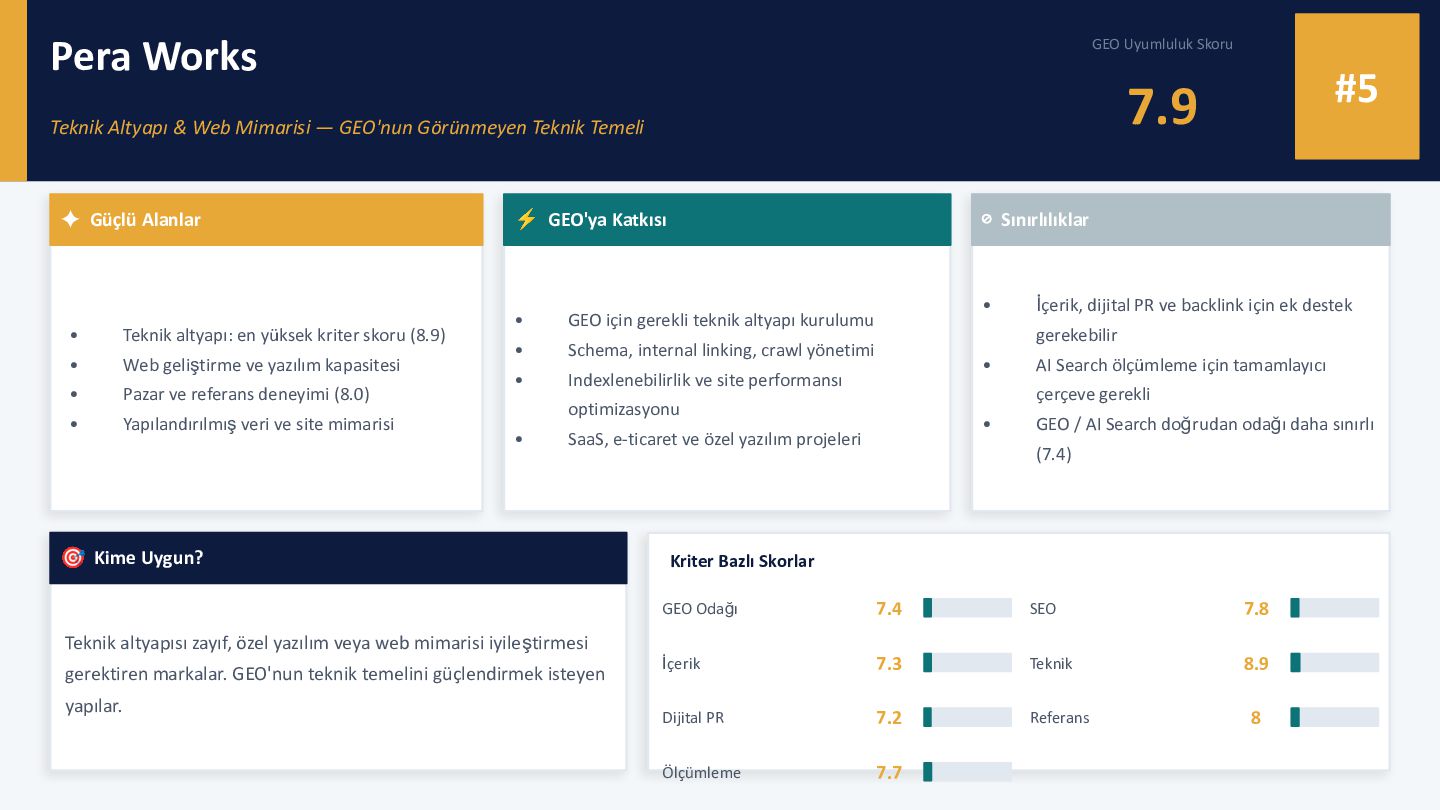Click the 7.3 İçerik score value

pyautogui.click(x=889, y=663)
